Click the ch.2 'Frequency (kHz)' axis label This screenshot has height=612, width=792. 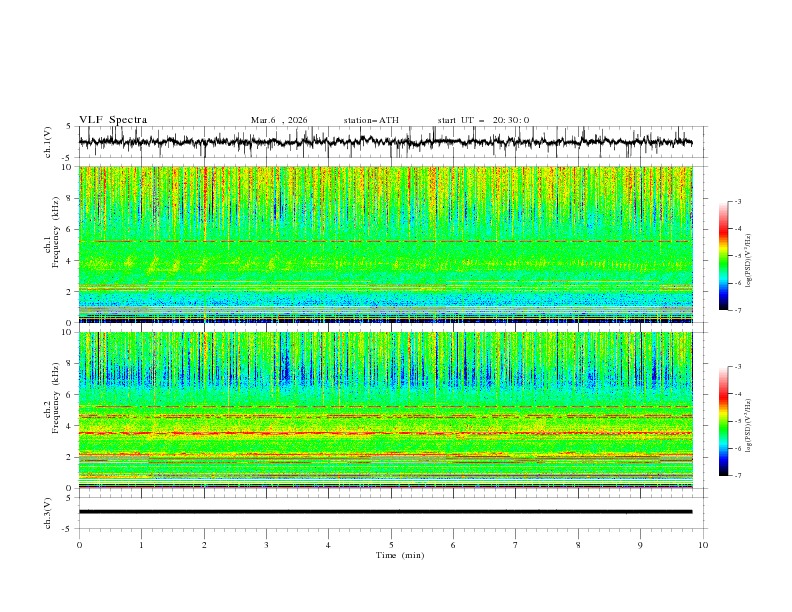point(56,398)
